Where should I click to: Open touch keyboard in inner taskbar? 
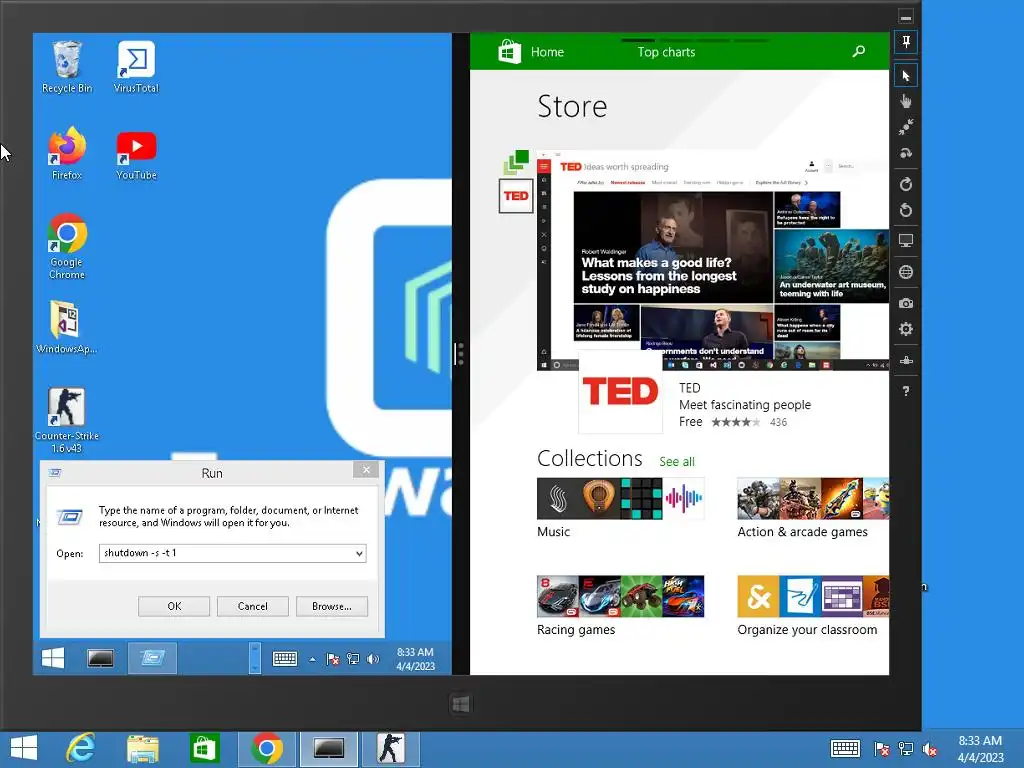click(285, 659)
